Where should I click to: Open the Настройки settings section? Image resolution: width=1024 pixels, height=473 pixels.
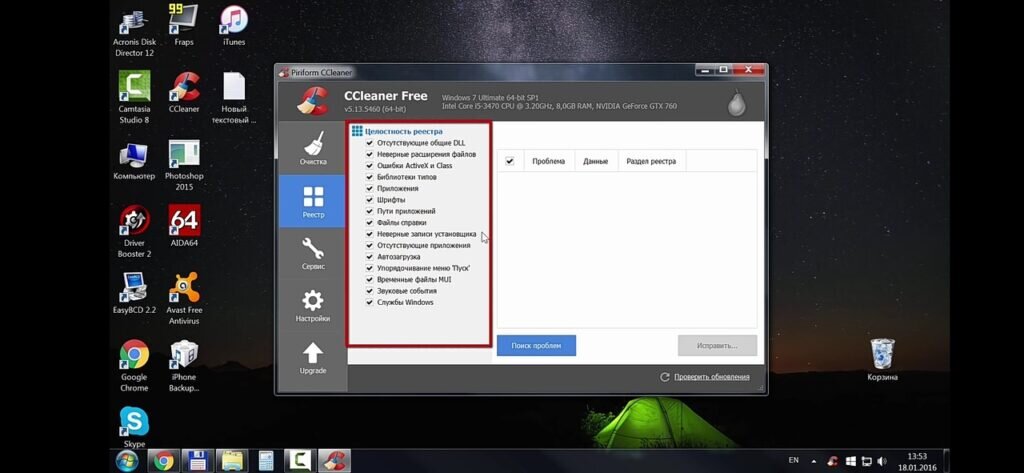tap(313, 305)
